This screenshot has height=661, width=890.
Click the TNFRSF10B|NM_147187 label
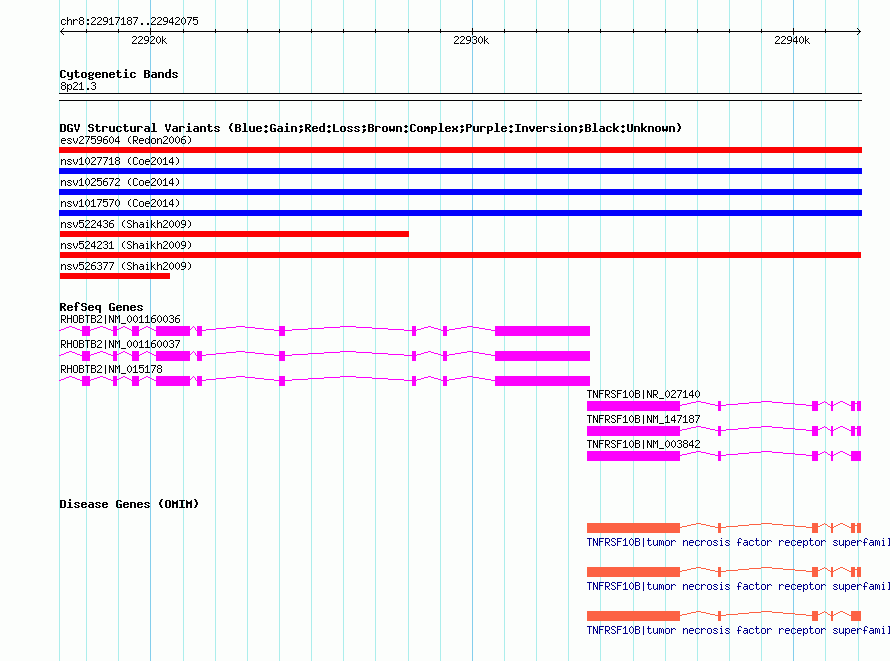click(x=644, y=419)
